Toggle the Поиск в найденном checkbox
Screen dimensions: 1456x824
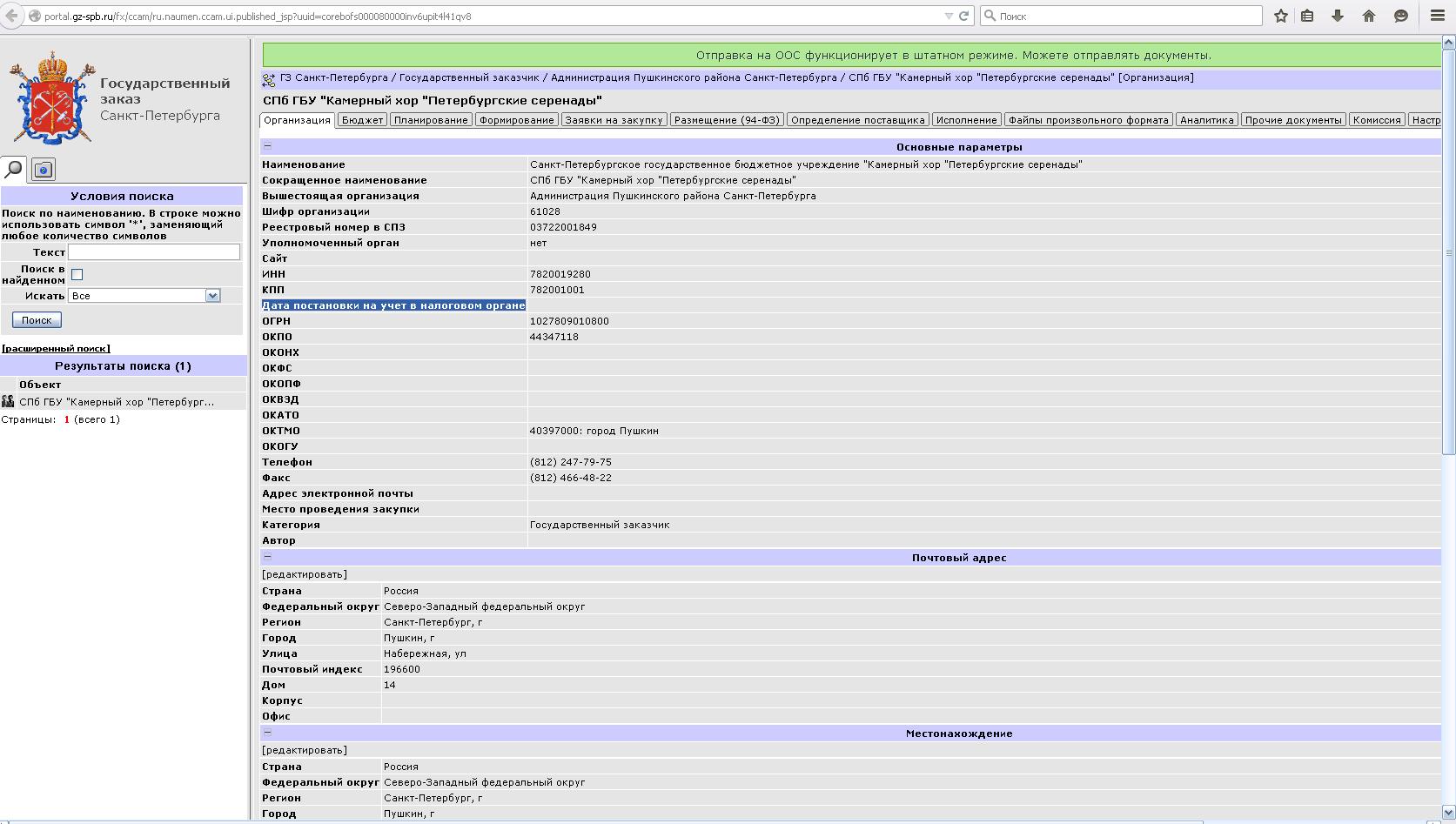coord(77,275)
